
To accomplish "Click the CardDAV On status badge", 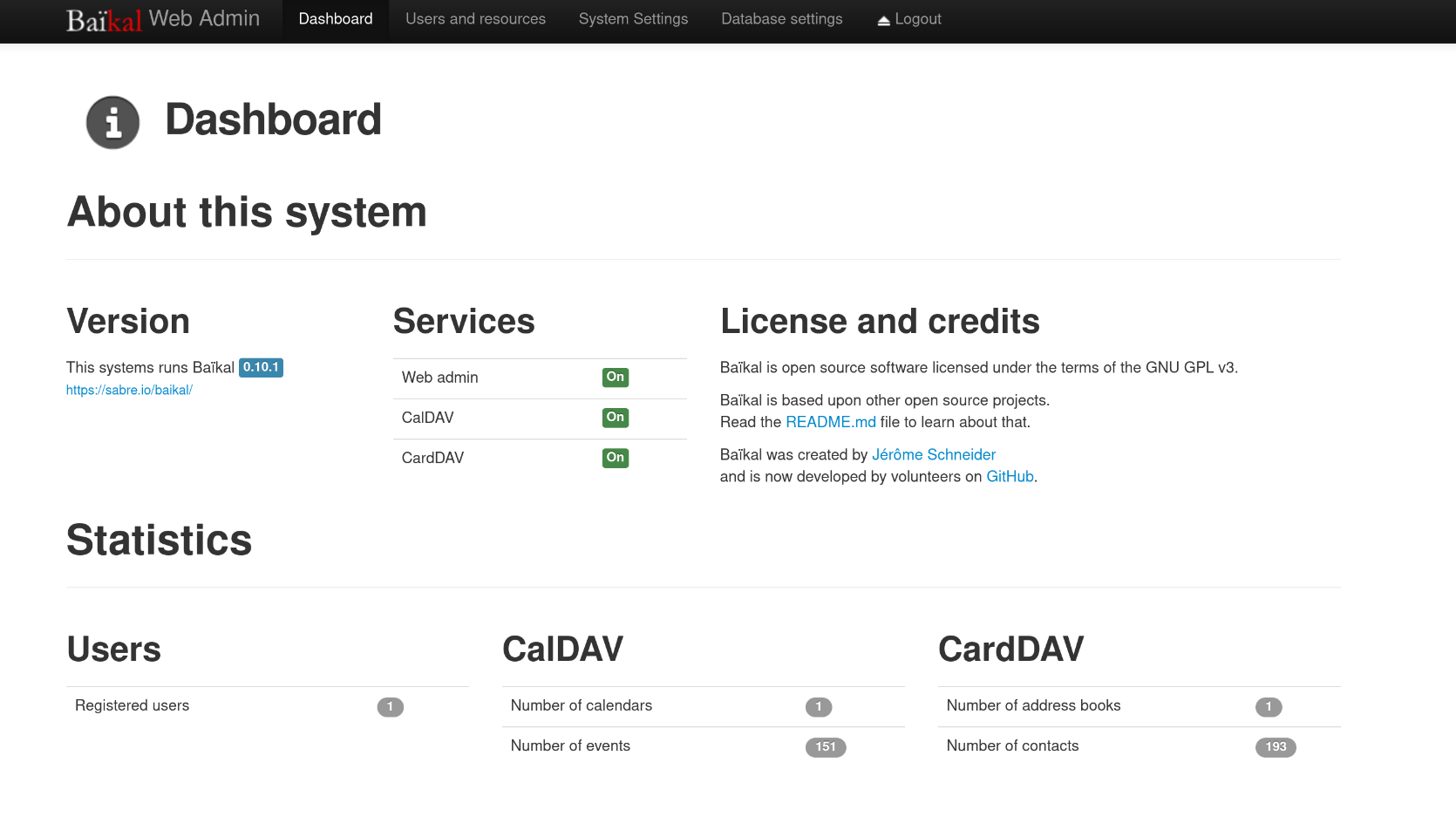I will [x=615, y=458].
